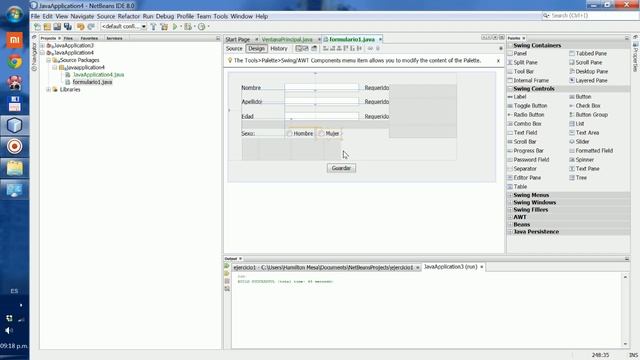The image size is (640, 360).
Task: Choose Button Group in the palette
Action: point(589,115)
